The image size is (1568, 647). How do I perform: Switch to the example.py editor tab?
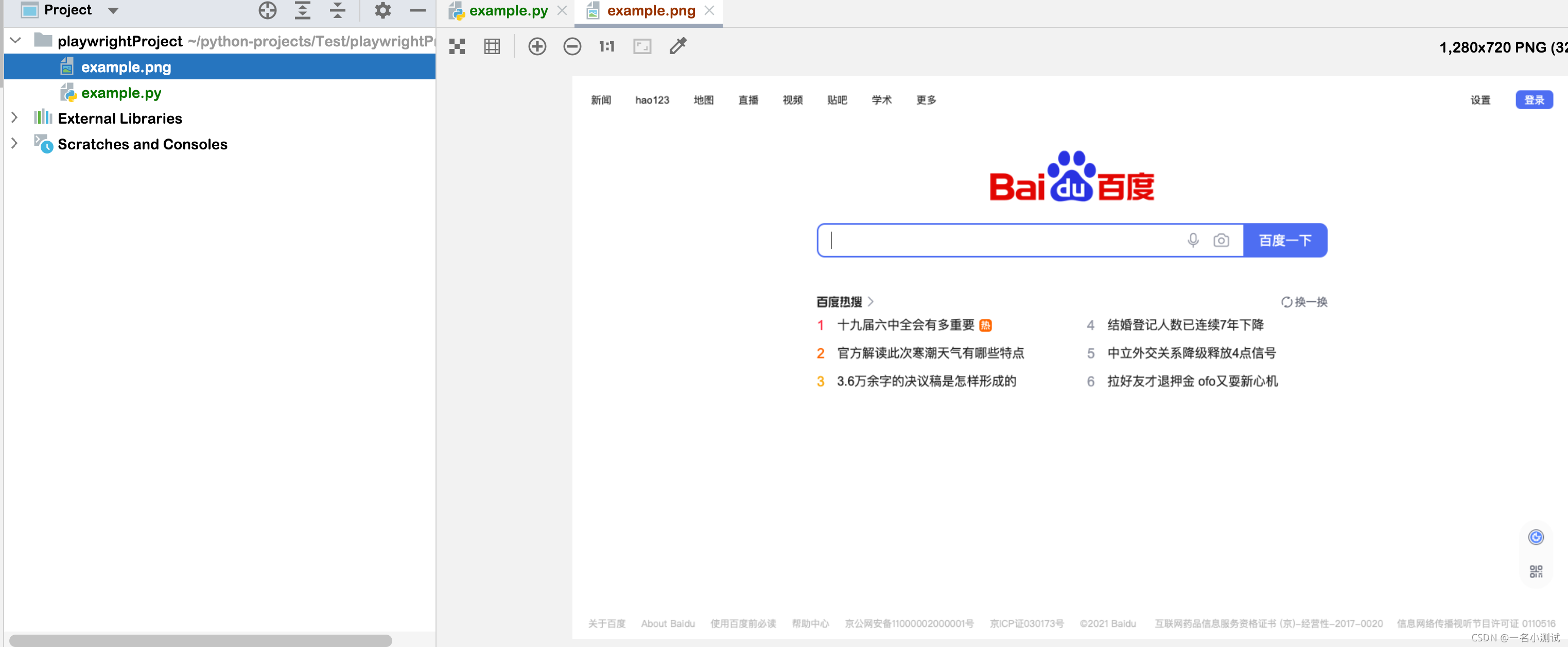tap(508, 10)
